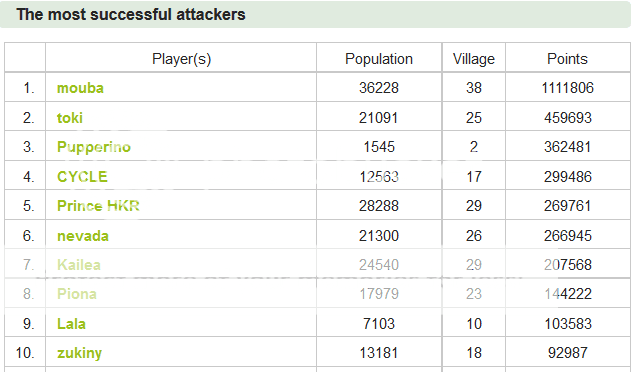The image size is (639, 372).
Task: Click Pupperino's village count cell
Action: (474, 147)
